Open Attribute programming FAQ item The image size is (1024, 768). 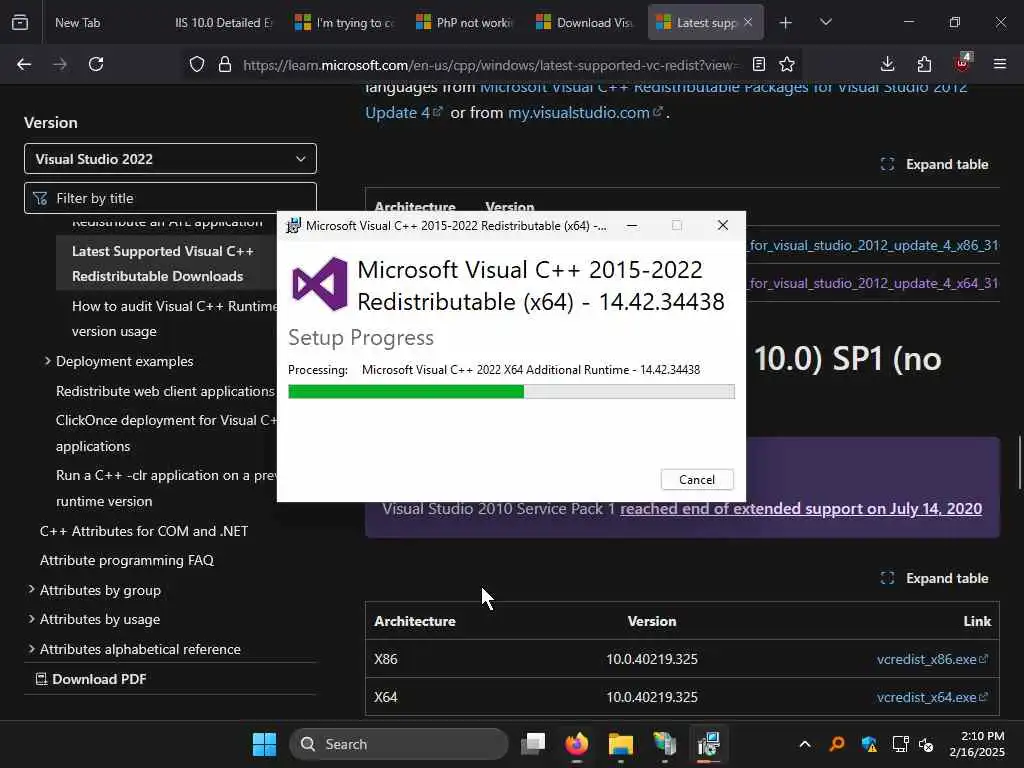127,560
